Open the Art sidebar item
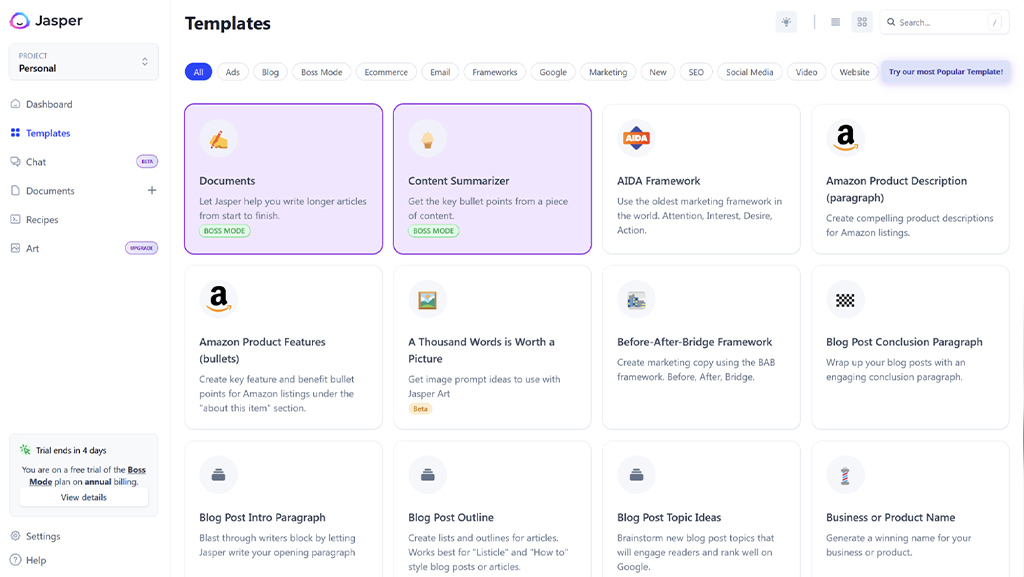The height and width of the screenshot is (577, 1024). click(x=33, y=248)
